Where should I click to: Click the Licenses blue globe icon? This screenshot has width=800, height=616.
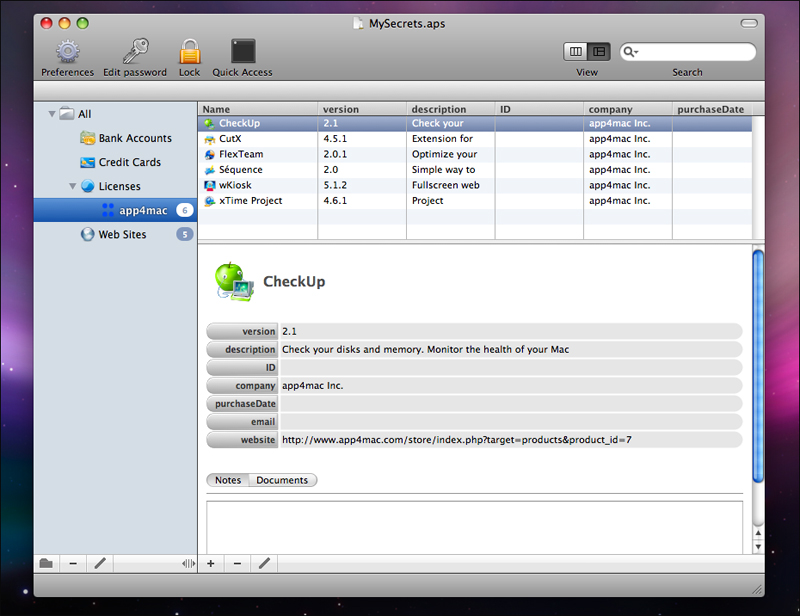point(88,186)
